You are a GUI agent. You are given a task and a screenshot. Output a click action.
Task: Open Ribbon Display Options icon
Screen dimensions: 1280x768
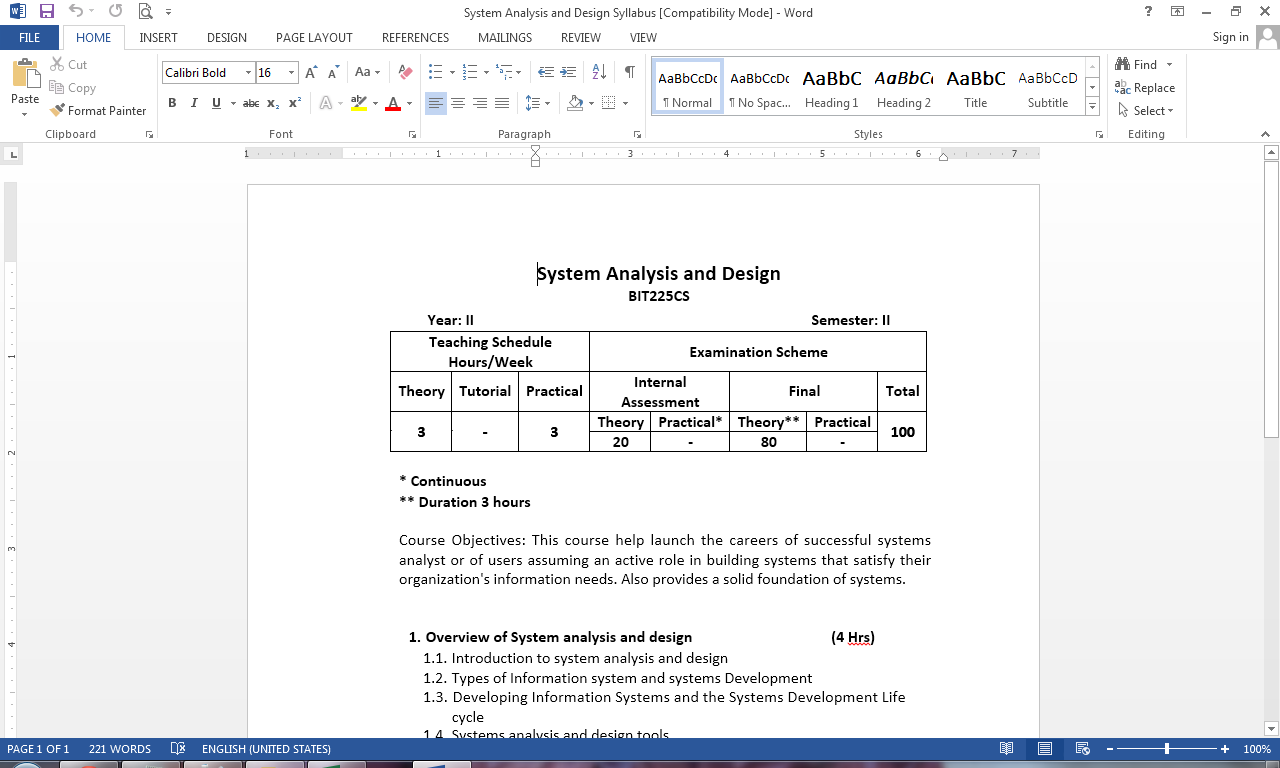click(x=1178, y=12)
